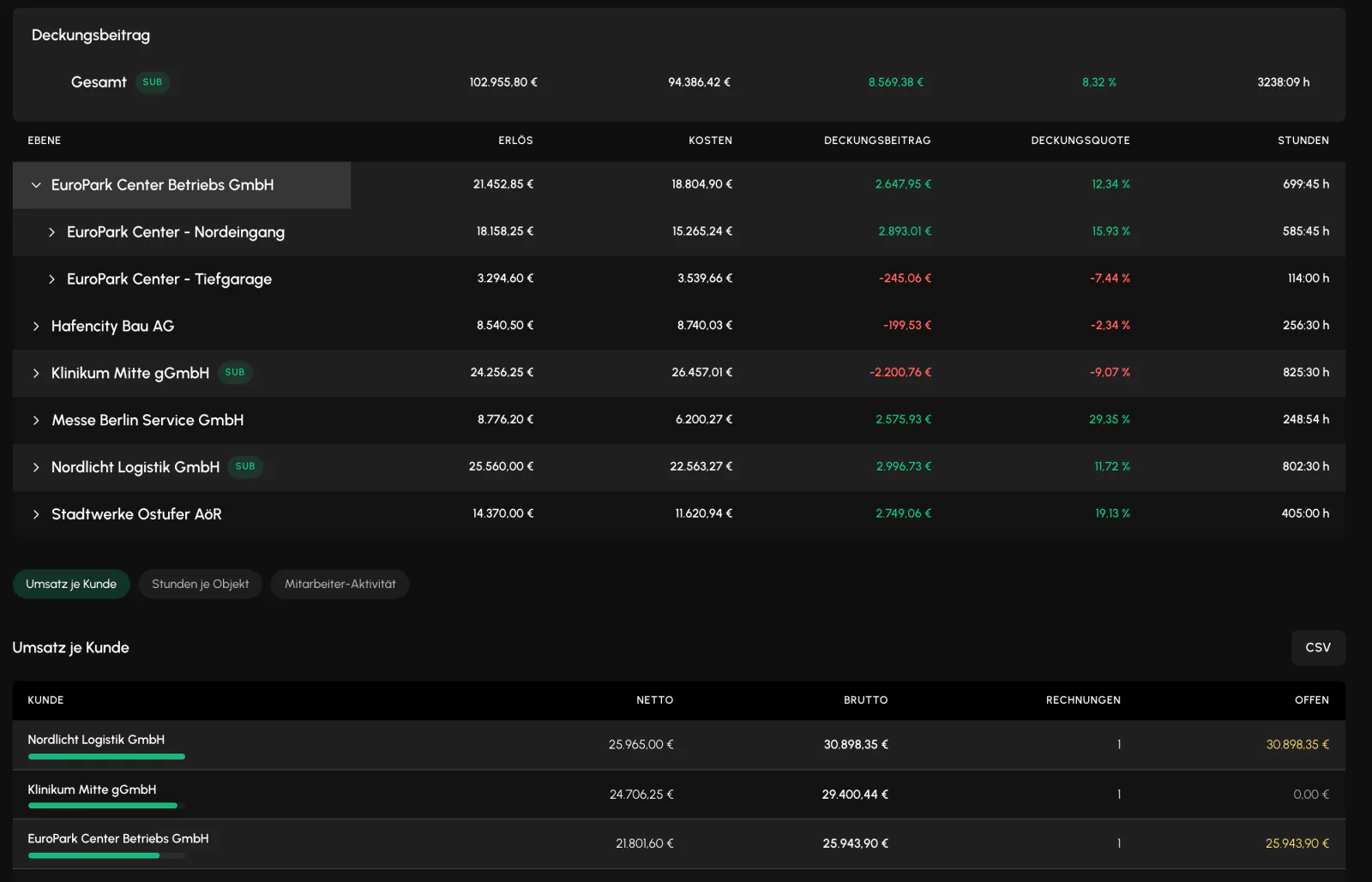Click negative margin -2.200,76 € value
1372x882 pixels.
[x=900, y=373]
